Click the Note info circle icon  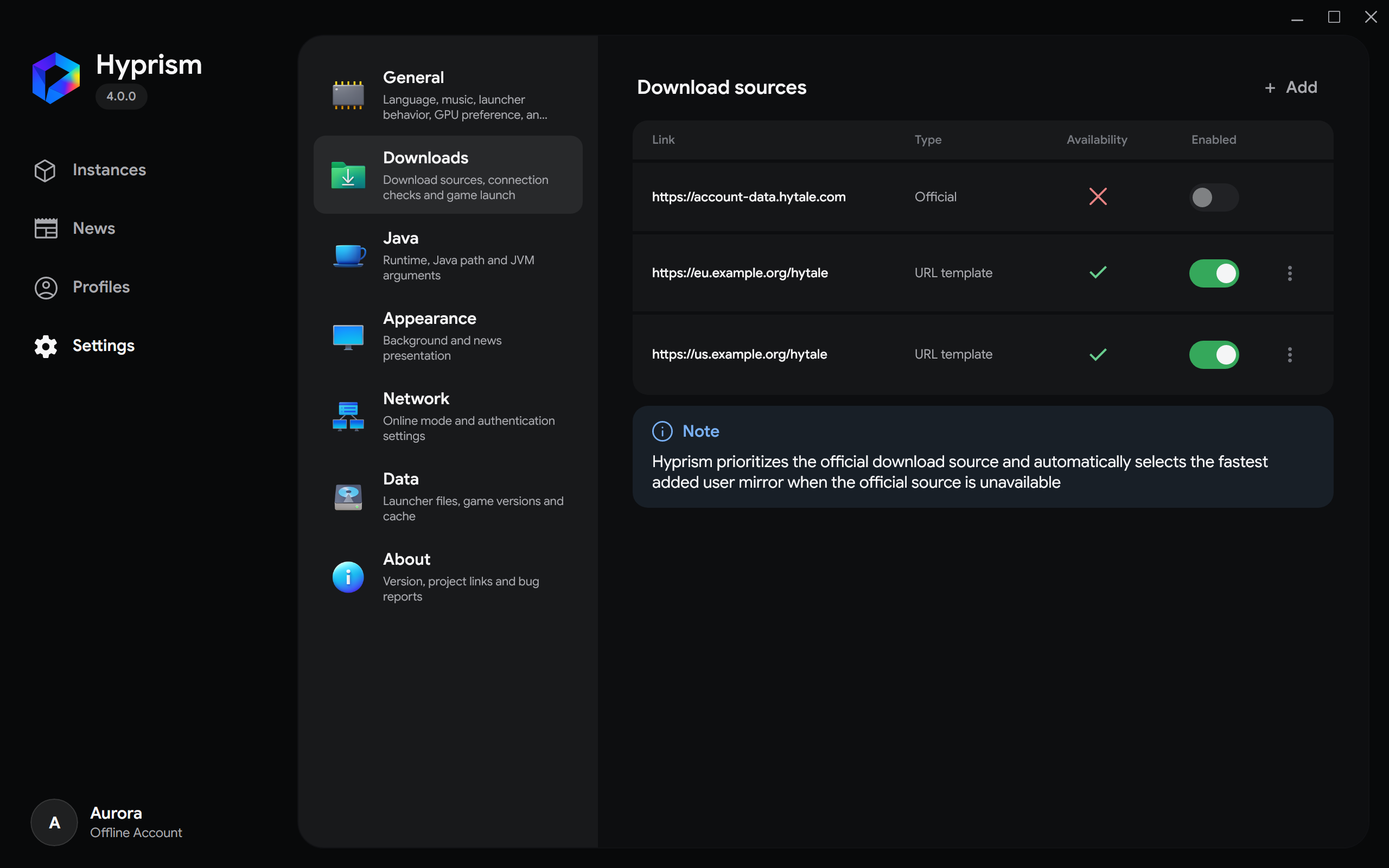[x=662, y=431]
